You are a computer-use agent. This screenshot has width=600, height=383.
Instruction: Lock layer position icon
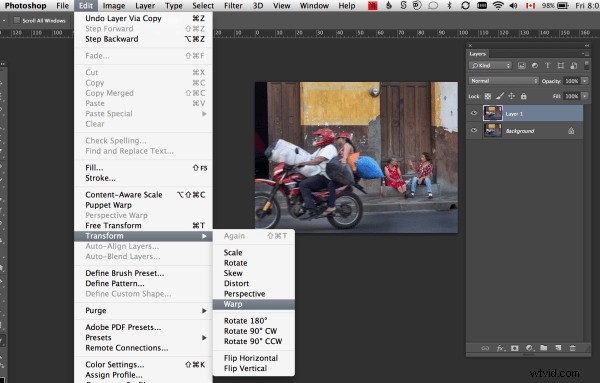512,96
